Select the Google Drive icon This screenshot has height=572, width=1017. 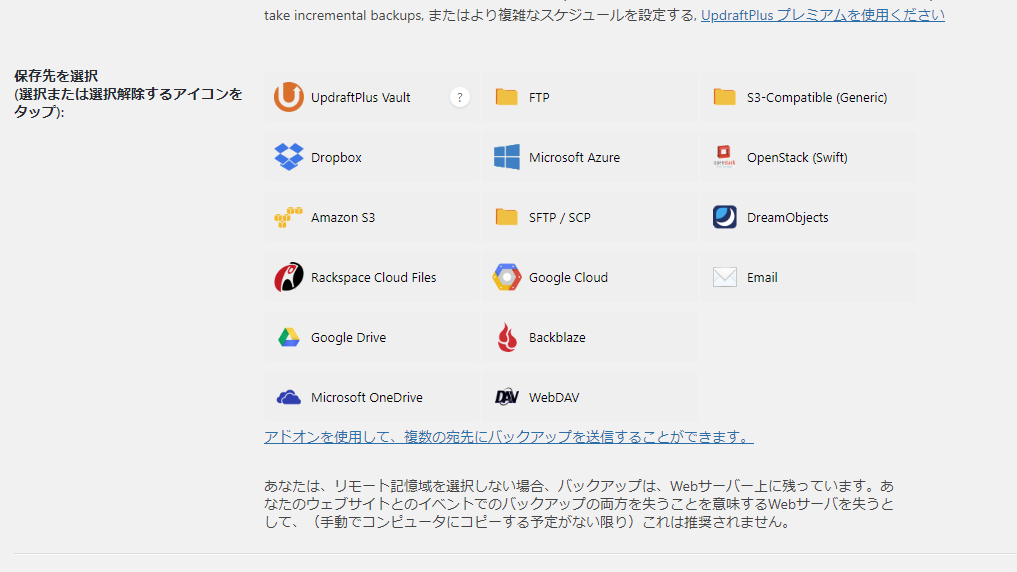[x=289, y=337]
